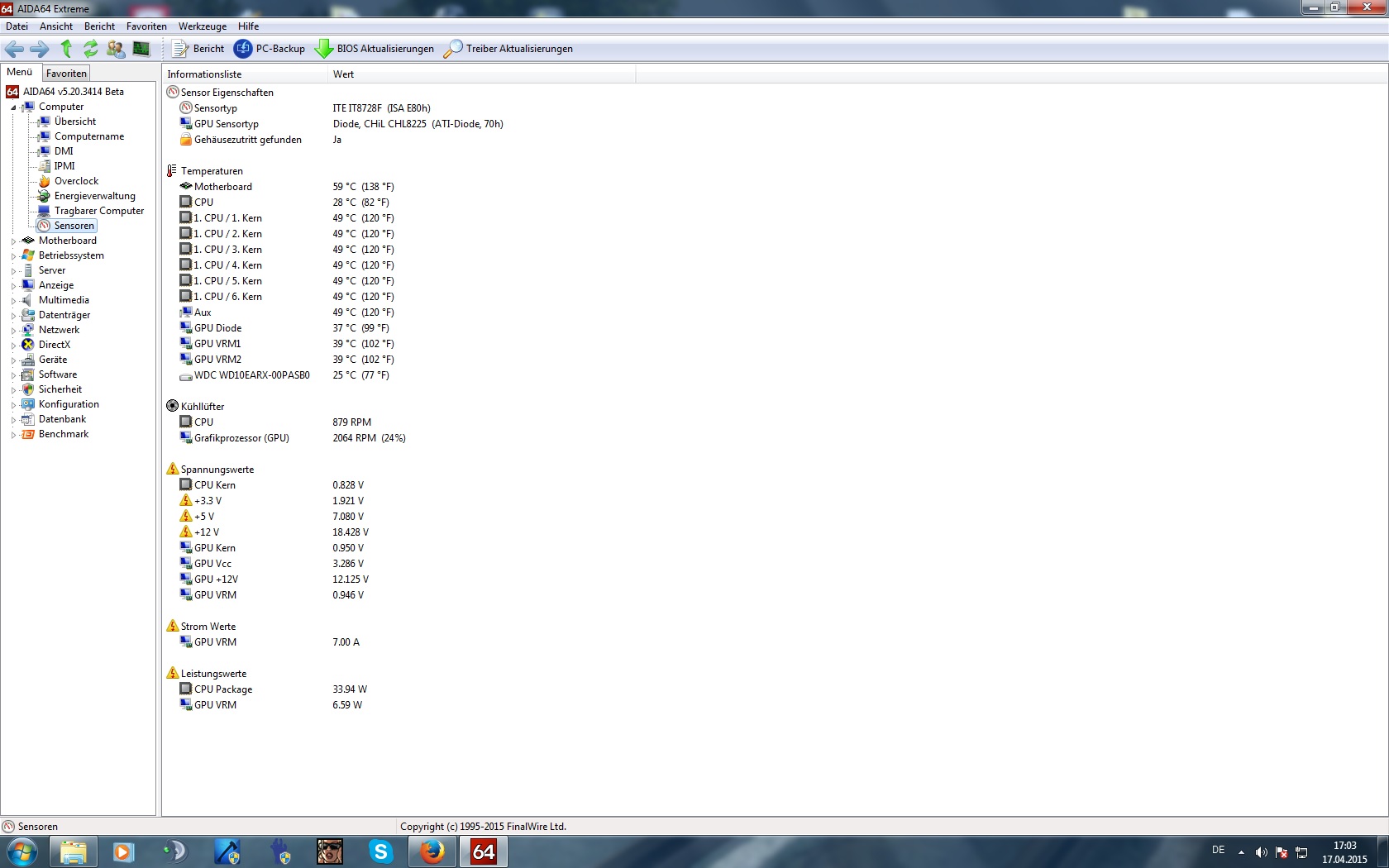Open the monitor diagnostics toolbar icon
This screenshot has width=1389, height=868.
point(141,49)
